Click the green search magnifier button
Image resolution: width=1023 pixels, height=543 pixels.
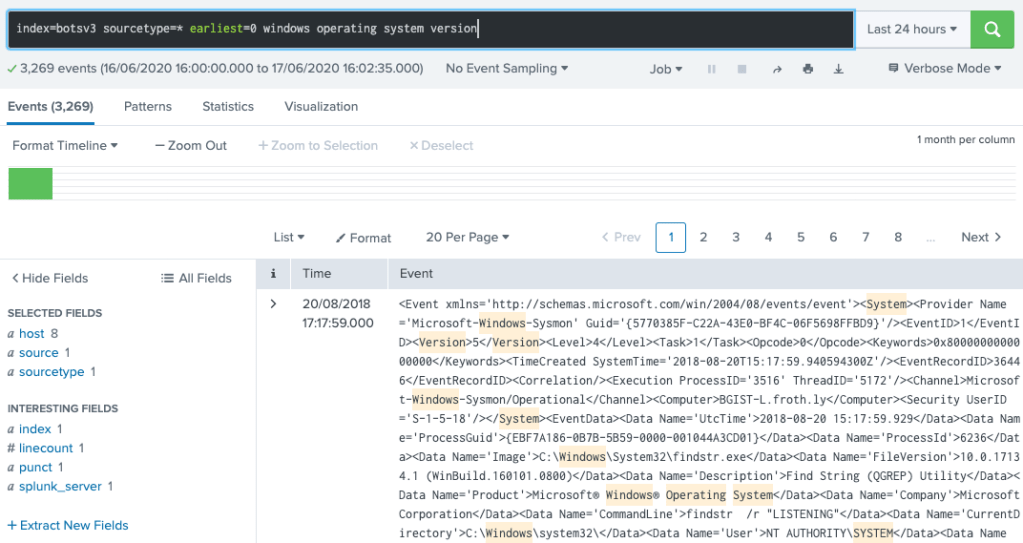(992, 30)
